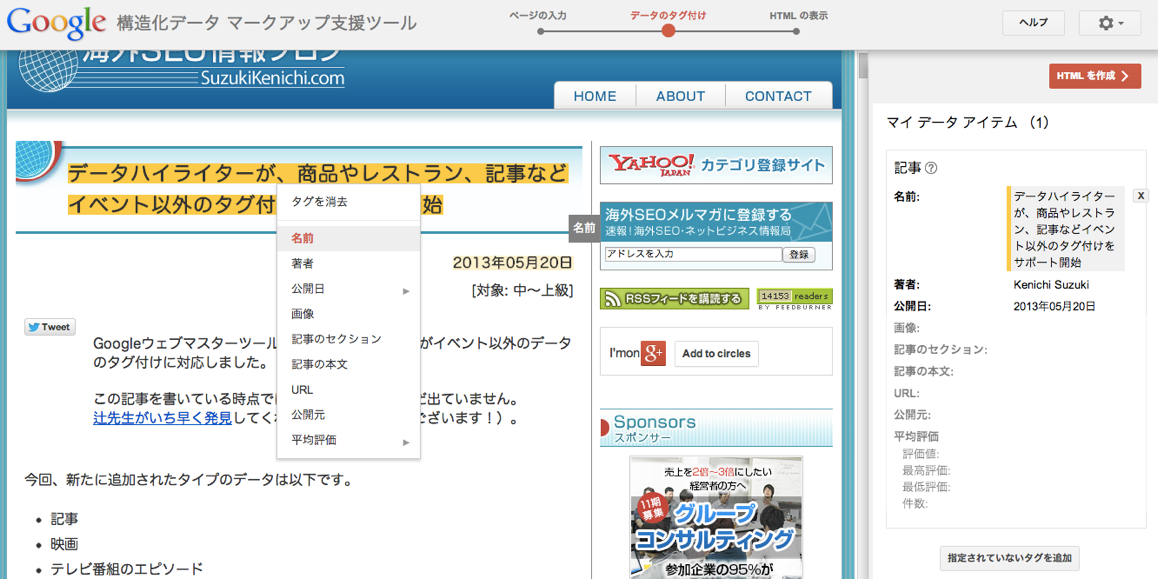Expand the 公開日 submenu
The image size is (1158, 579).
pos(349,290)
